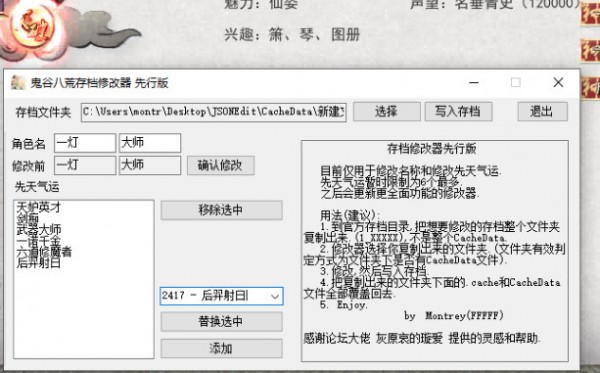This screenshot has height=373, width=600.
Task: Remove the selected trait with 移除选中
Action: point(222,210)
